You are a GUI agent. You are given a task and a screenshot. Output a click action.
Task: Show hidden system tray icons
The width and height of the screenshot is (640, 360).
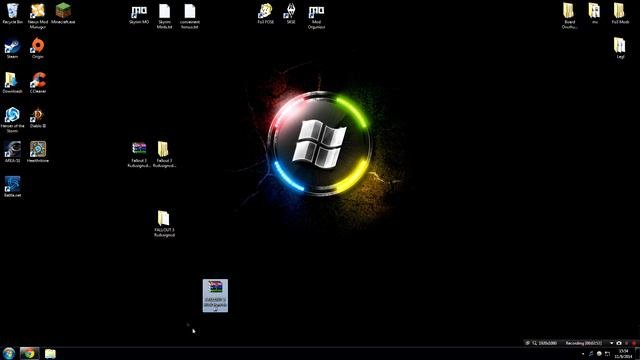pyautogui.click(x=582, y=353)
